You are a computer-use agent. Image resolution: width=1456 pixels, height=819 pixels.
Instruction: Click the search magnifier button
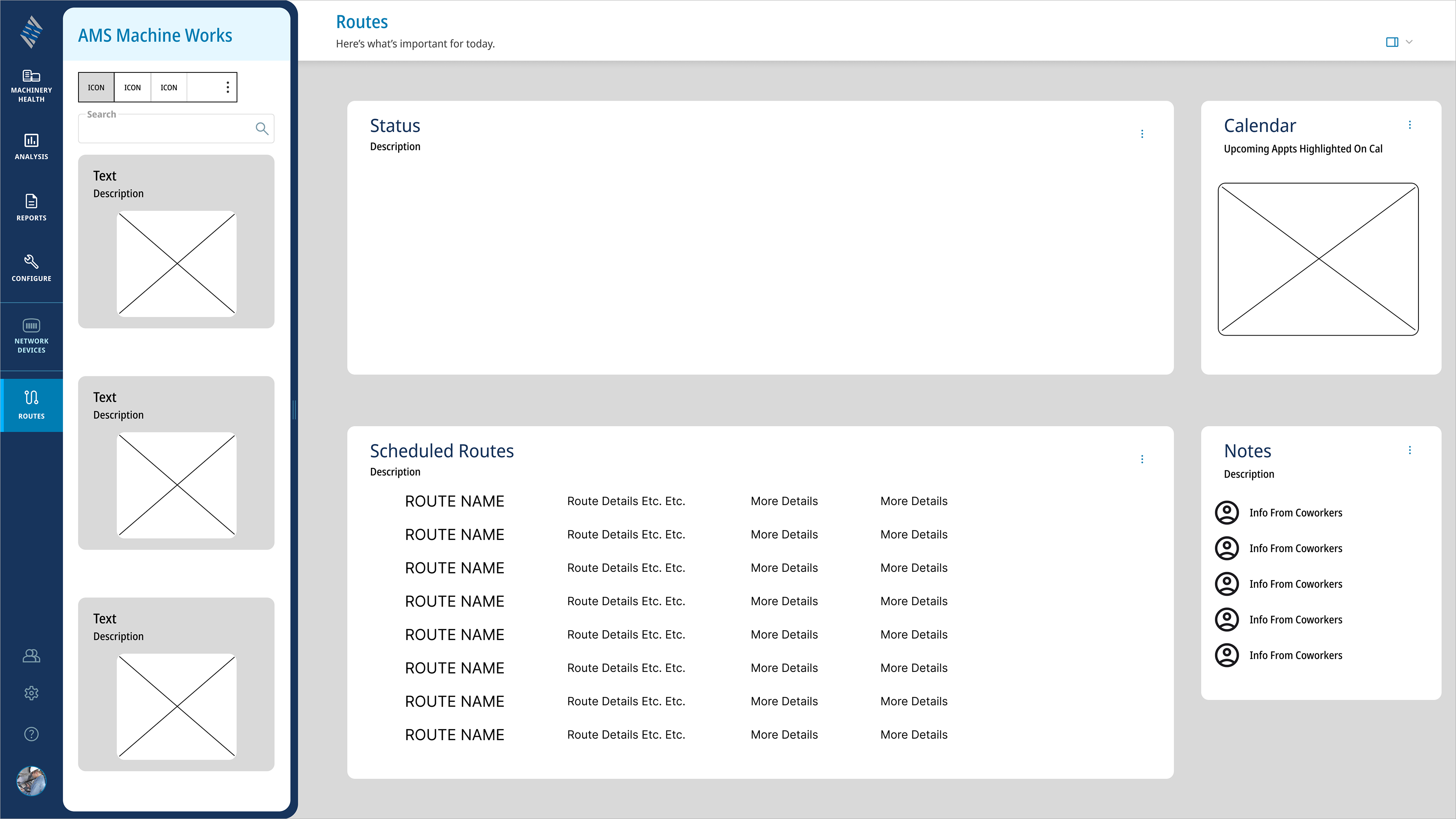(261, 129)
